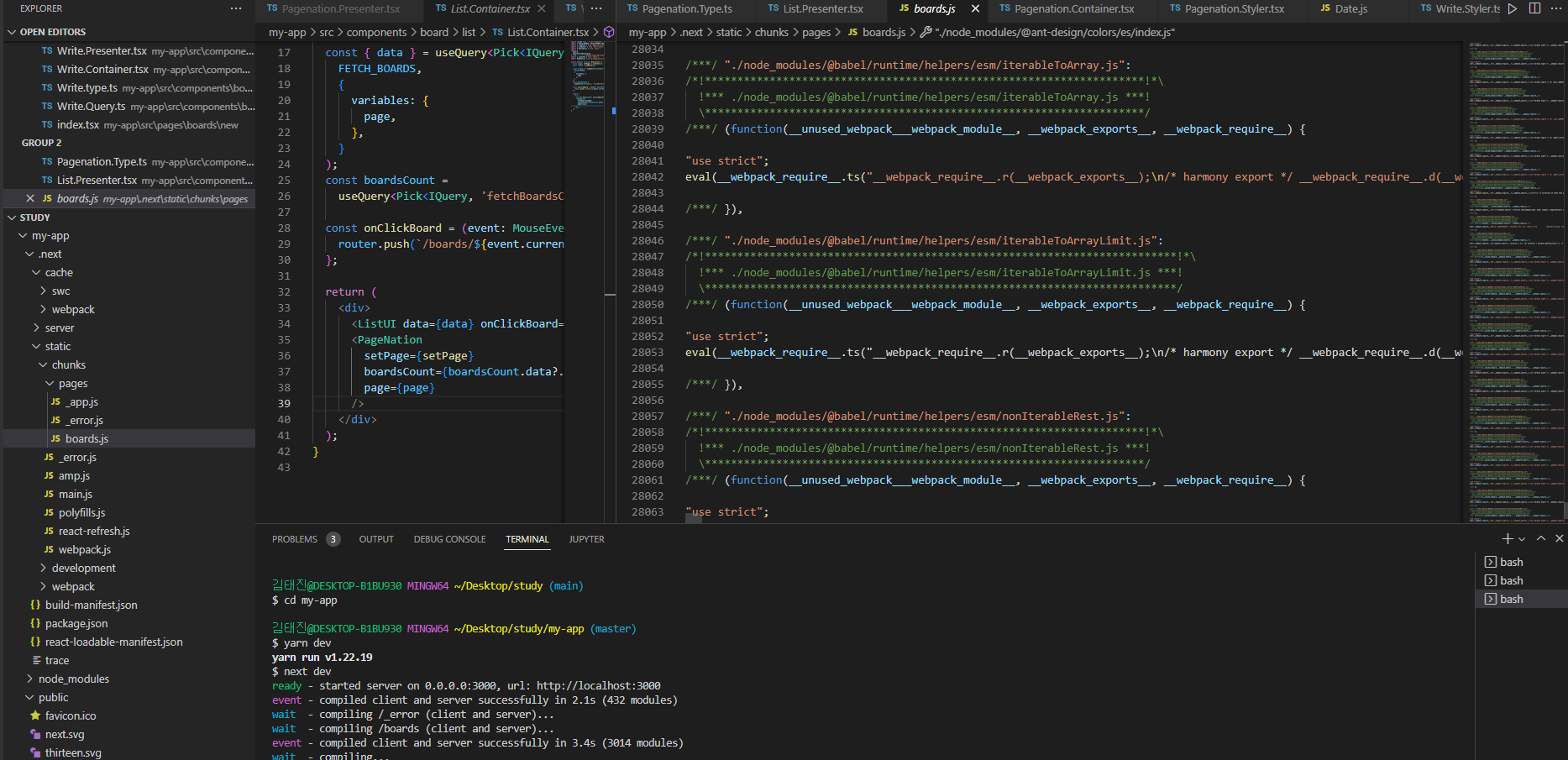Viewport: 1568px width, 760px height.
Task: Open the JUPYTER panel tab
Action: coord(586,539)
